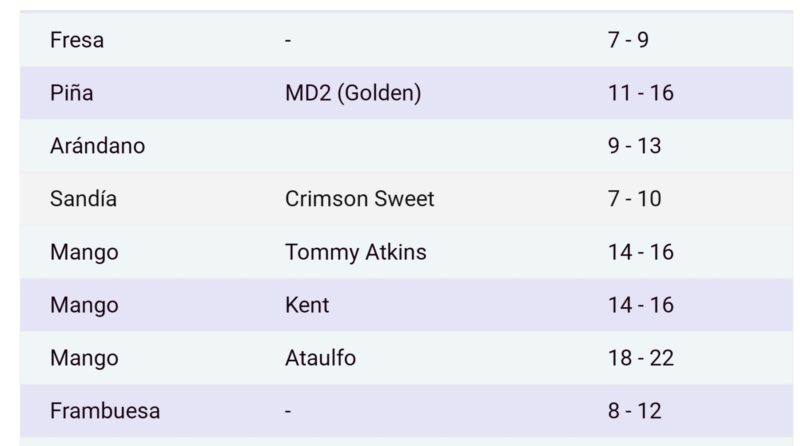Select the MD2 (Golden) variety cell
The height and width of the screenshot is (446, 800).
point(353,93)
